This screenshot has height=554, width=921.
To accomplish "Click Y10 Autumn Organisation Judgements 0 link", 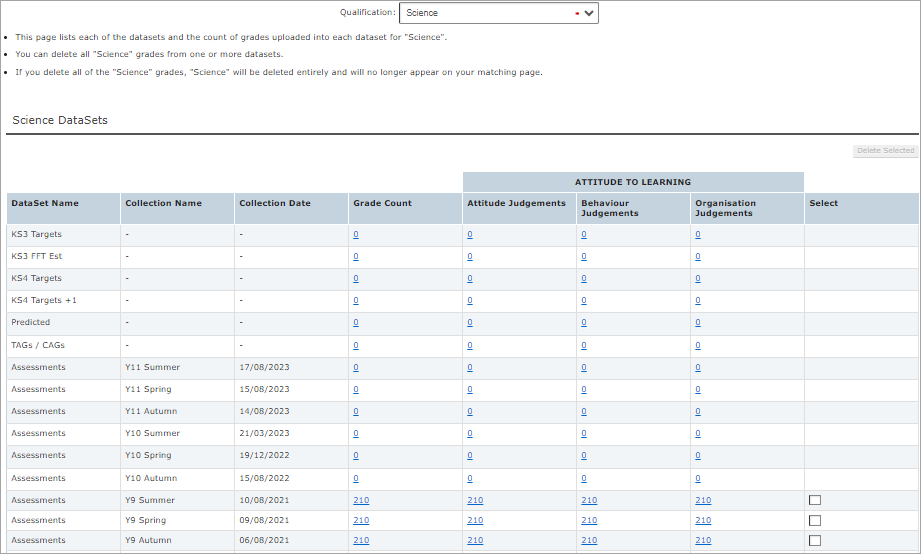I will tap(698, 478).
